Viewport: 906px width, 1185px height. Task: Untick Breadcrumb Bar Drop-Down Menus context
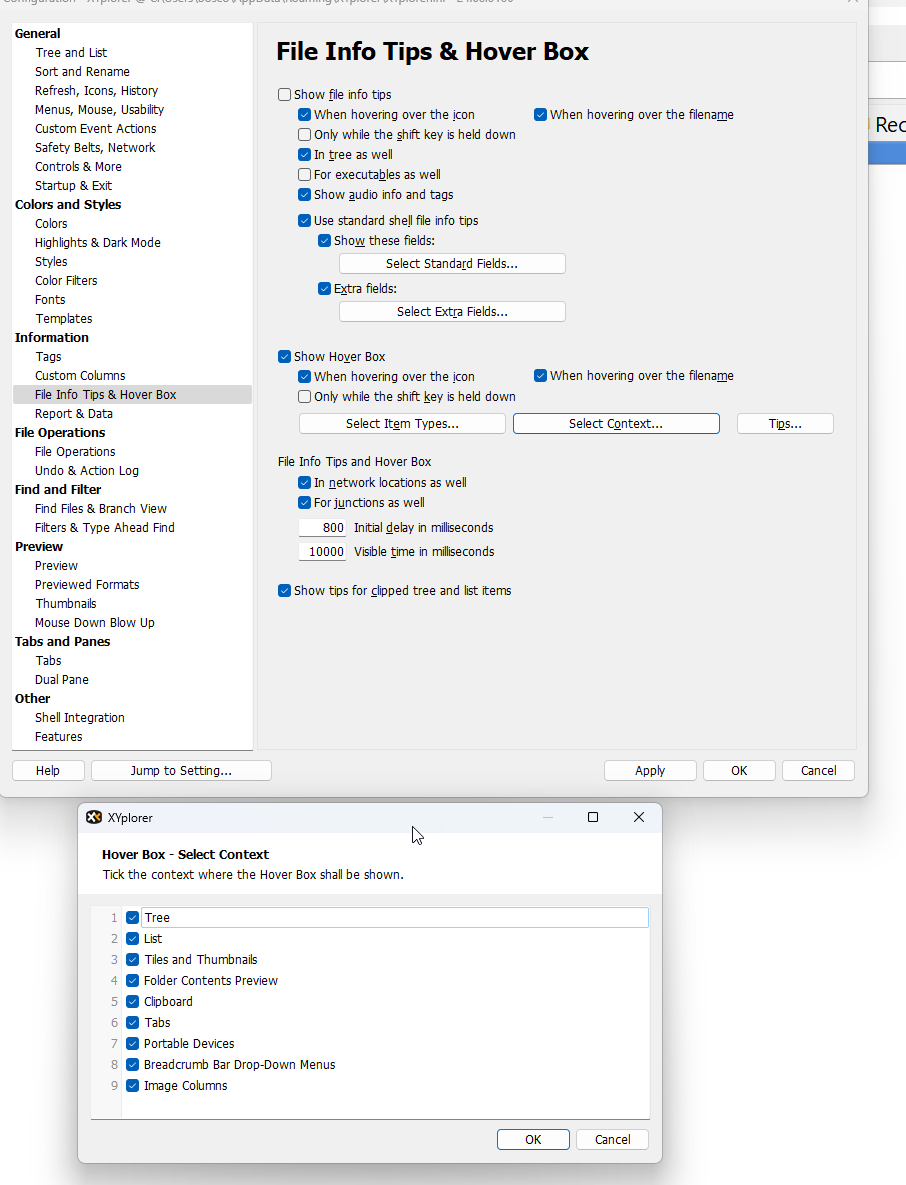[133, 1065]
